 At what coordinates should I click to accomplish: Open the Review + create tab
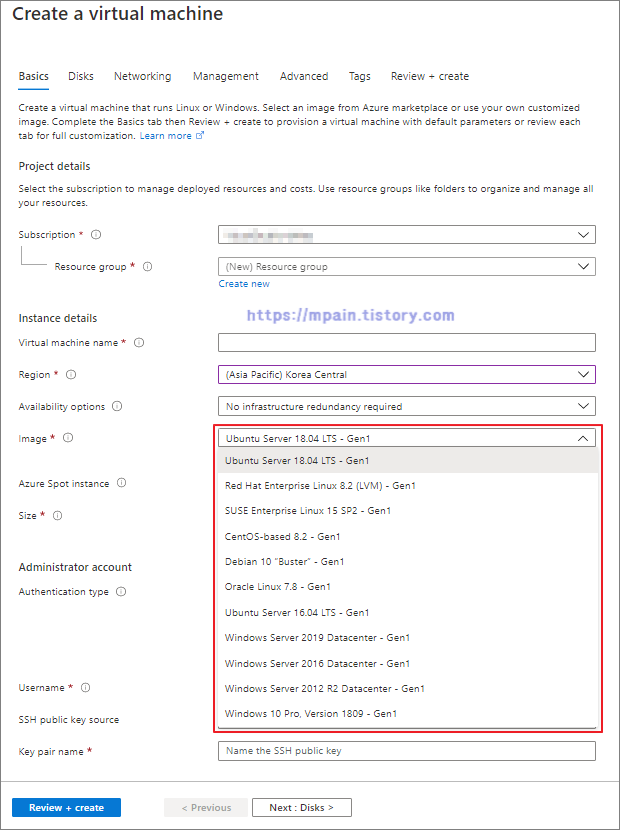click(x=430, y=76)
